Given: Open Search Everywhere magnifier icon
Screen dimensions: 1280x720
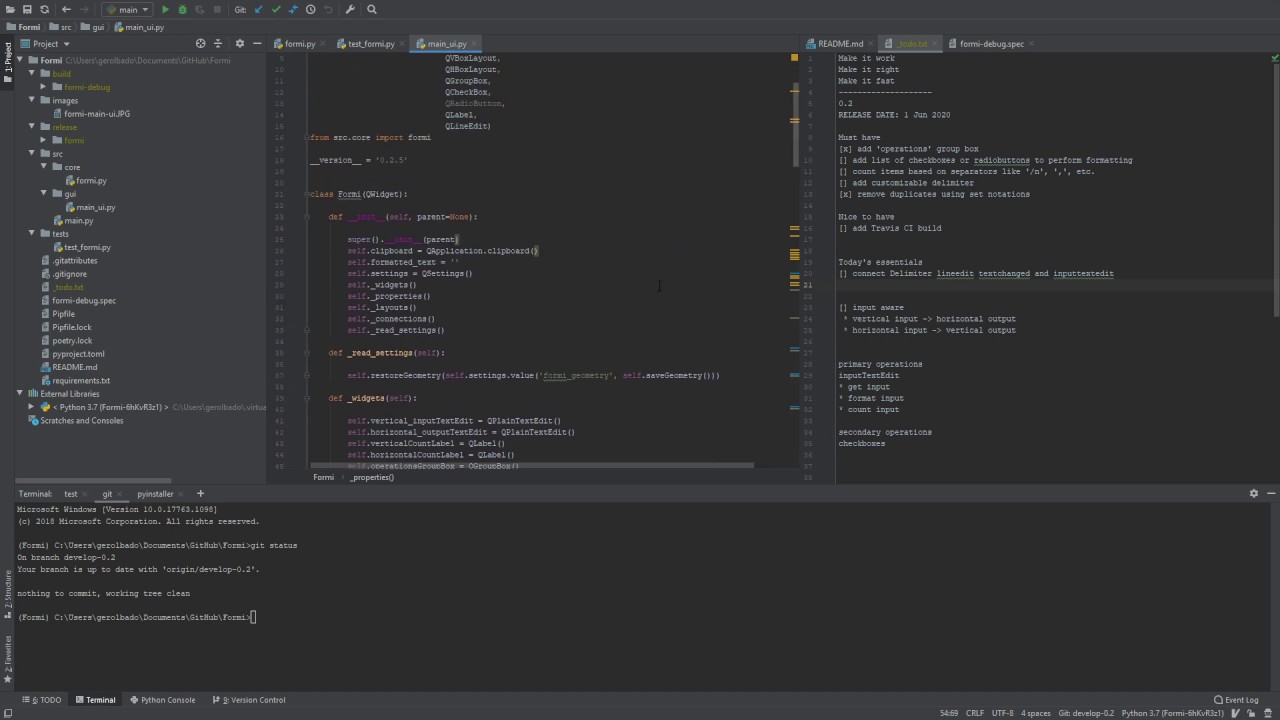Looking at the screenshot, I should tap(372, 9).
